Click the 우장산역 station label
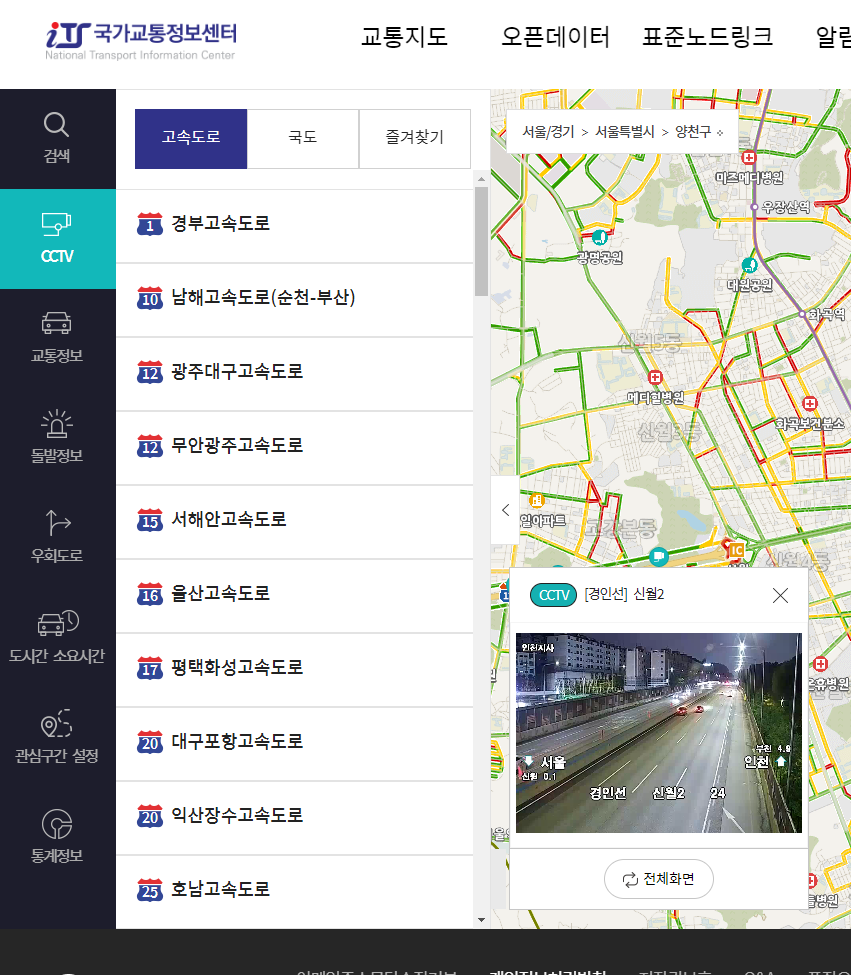This screenshot has width=851, height=975. point(786,207)
